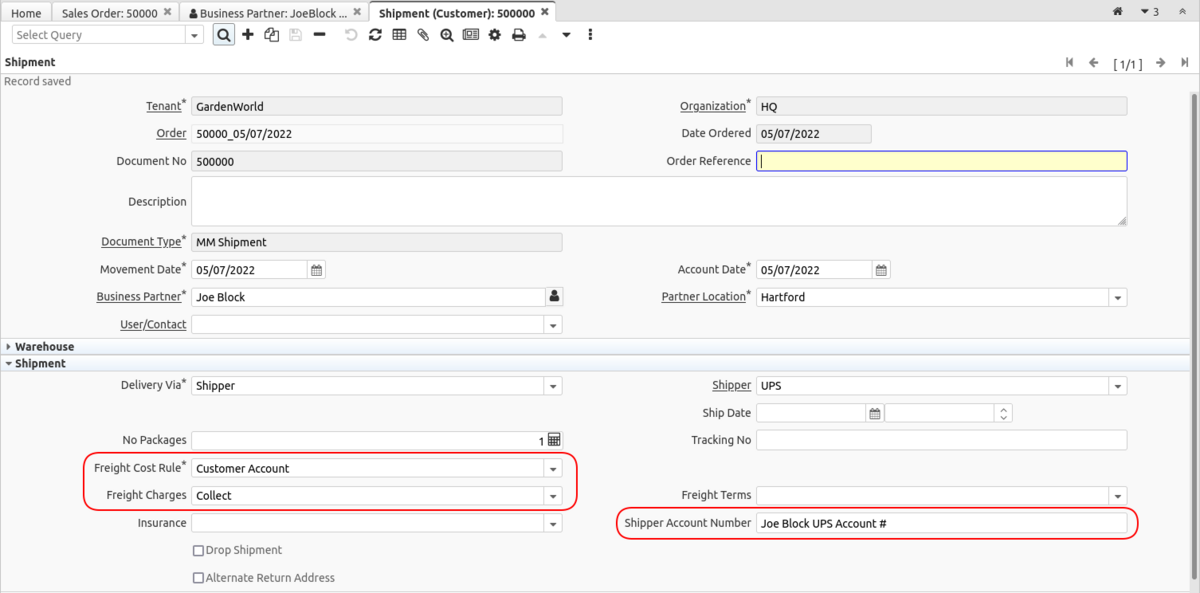
Task: Expand the Freight Charges dropdown
Action: click(552, 496)
